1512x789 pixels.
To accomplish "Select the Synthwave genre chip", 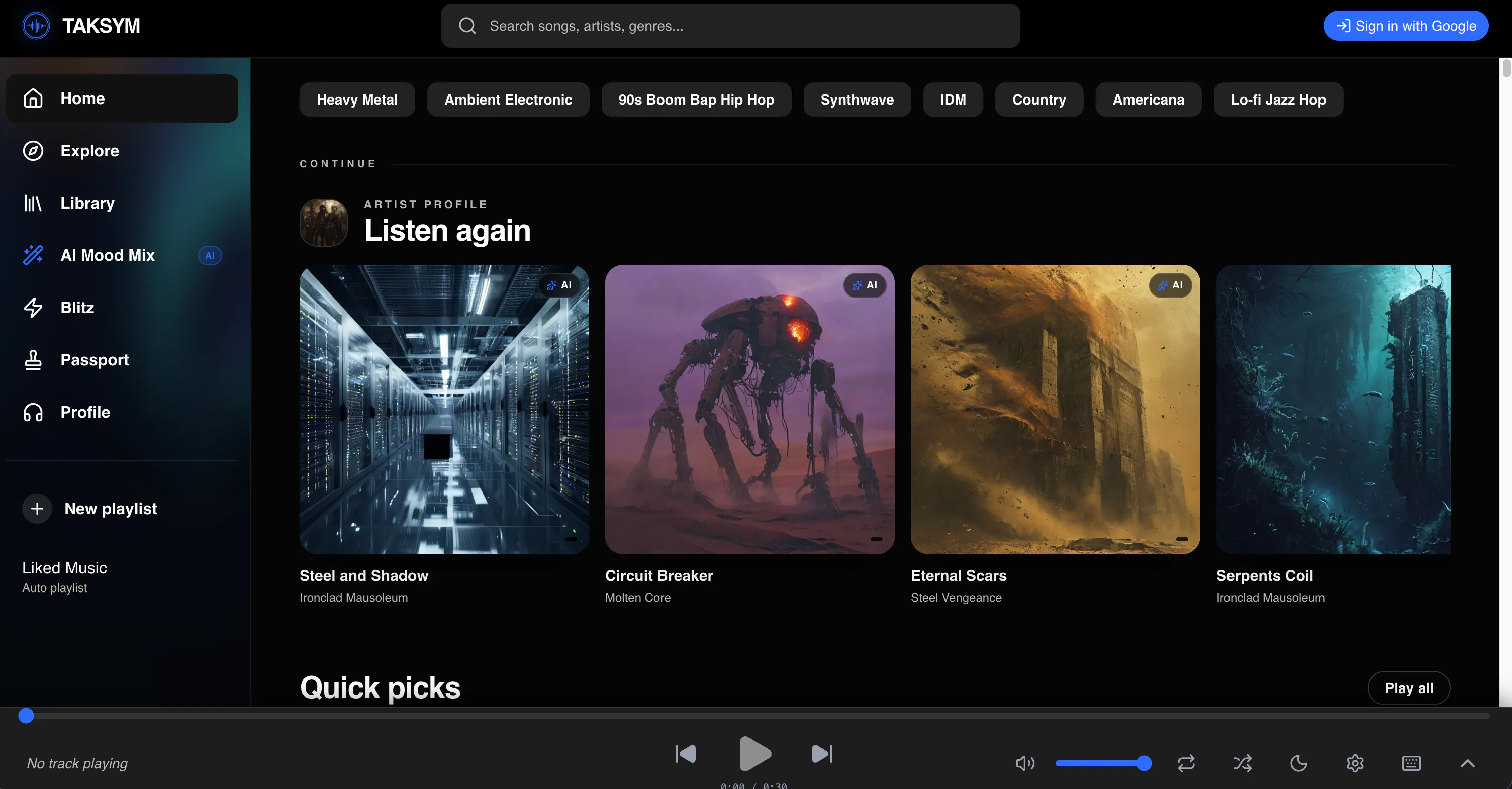I will (857, 100).
